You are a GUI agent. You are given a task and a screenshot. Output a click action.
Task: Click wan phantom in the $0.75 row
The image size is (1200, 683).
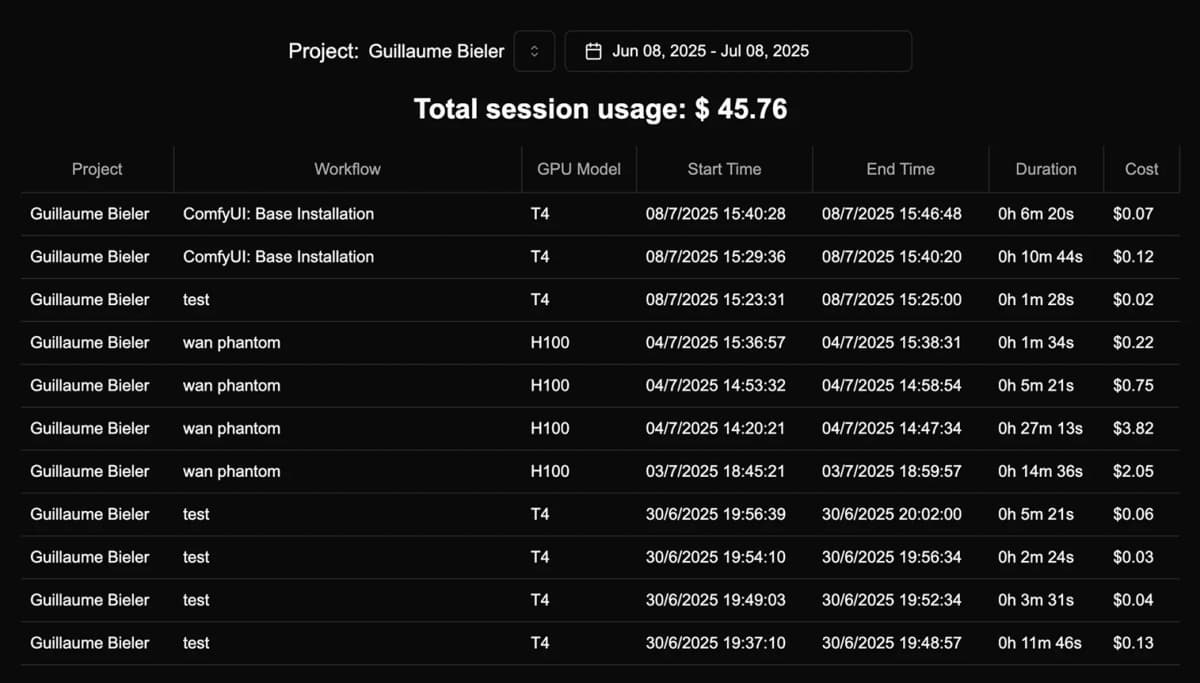click(x=231, y=386)
